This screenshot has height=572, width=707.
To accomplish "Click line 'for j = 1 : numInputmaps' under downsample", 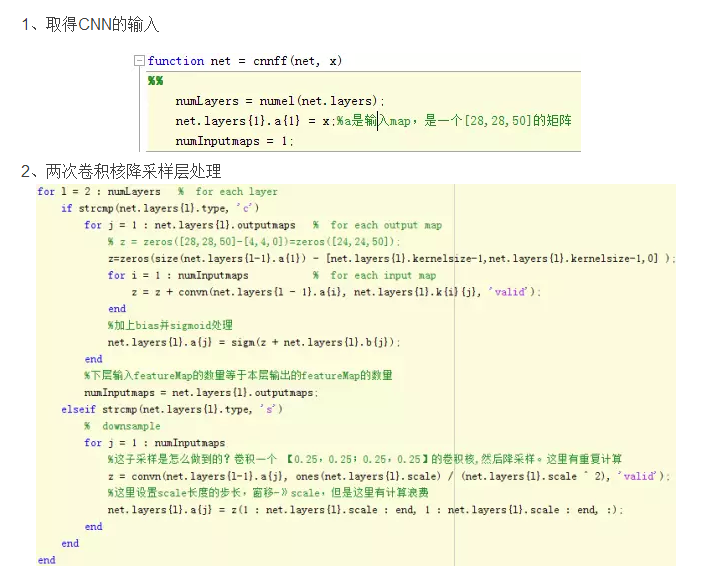I will [155, 443].
